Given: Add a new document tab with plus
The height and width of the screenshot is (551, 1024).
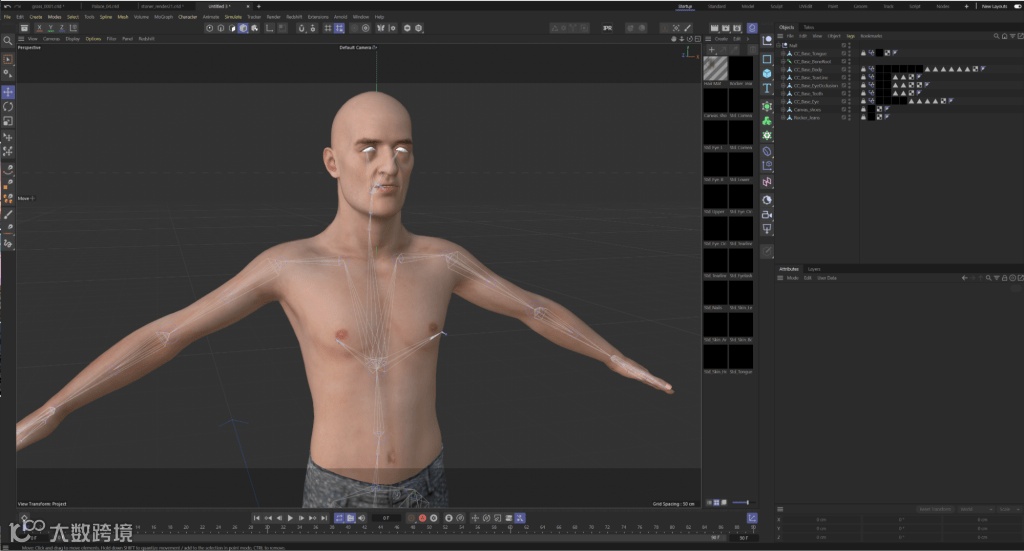Looking at the screenshot, I should pos(259,7).
